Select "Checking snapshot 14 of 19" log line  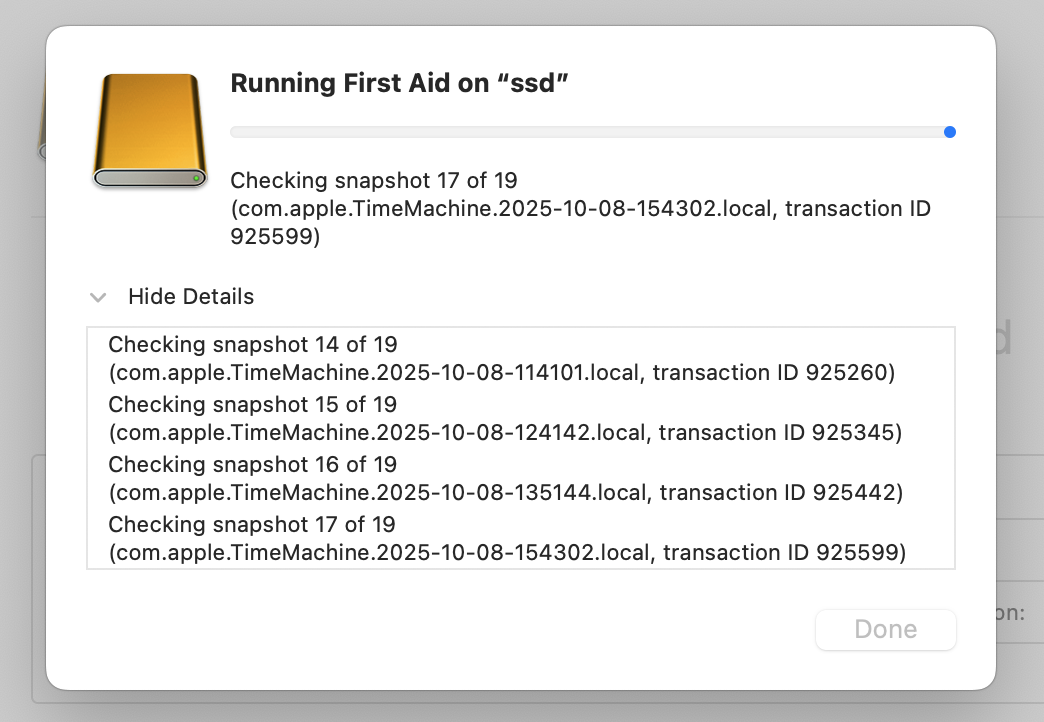[253, 345]
